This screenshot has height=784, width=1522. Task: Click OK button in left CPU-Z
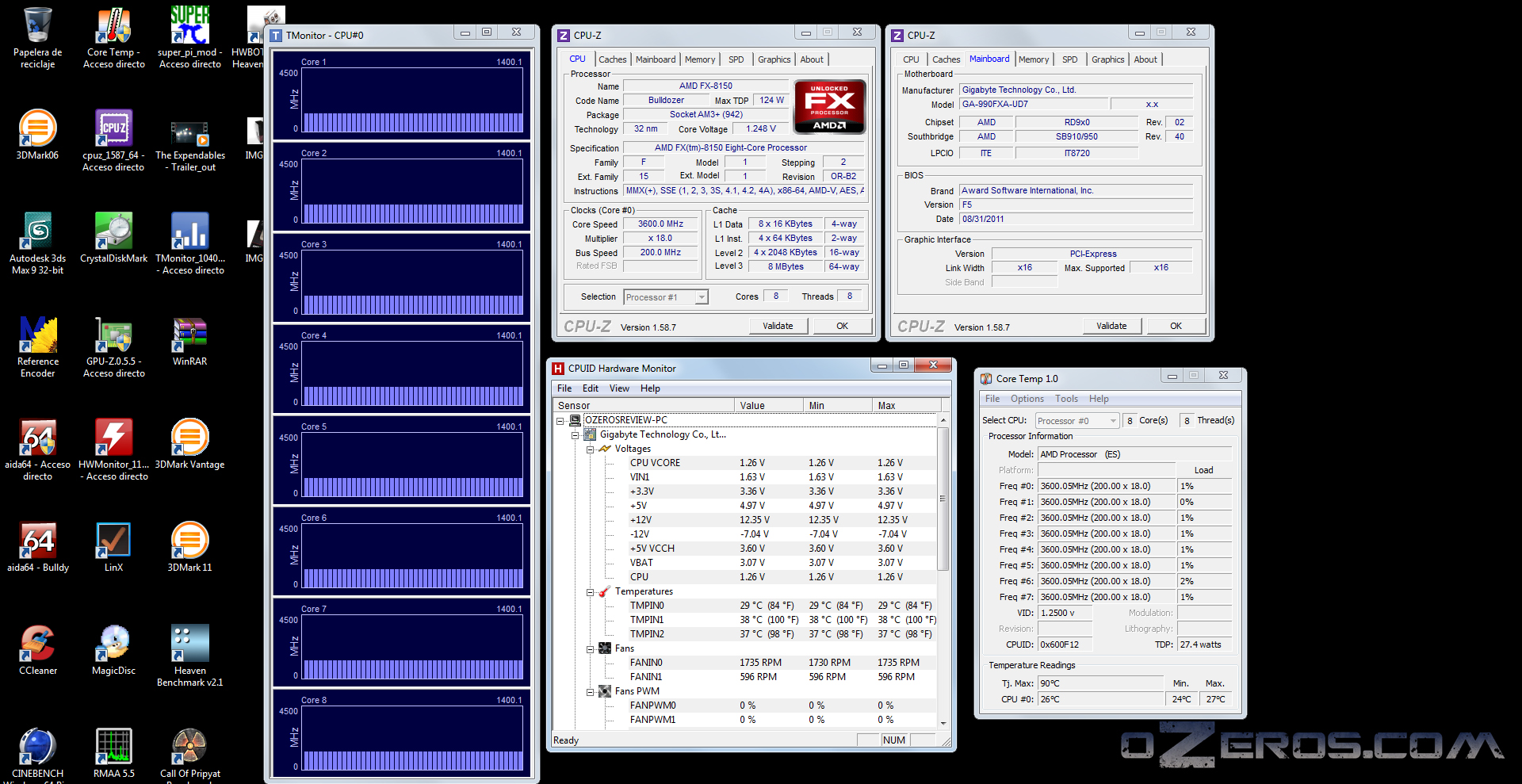tap(842, 326)
